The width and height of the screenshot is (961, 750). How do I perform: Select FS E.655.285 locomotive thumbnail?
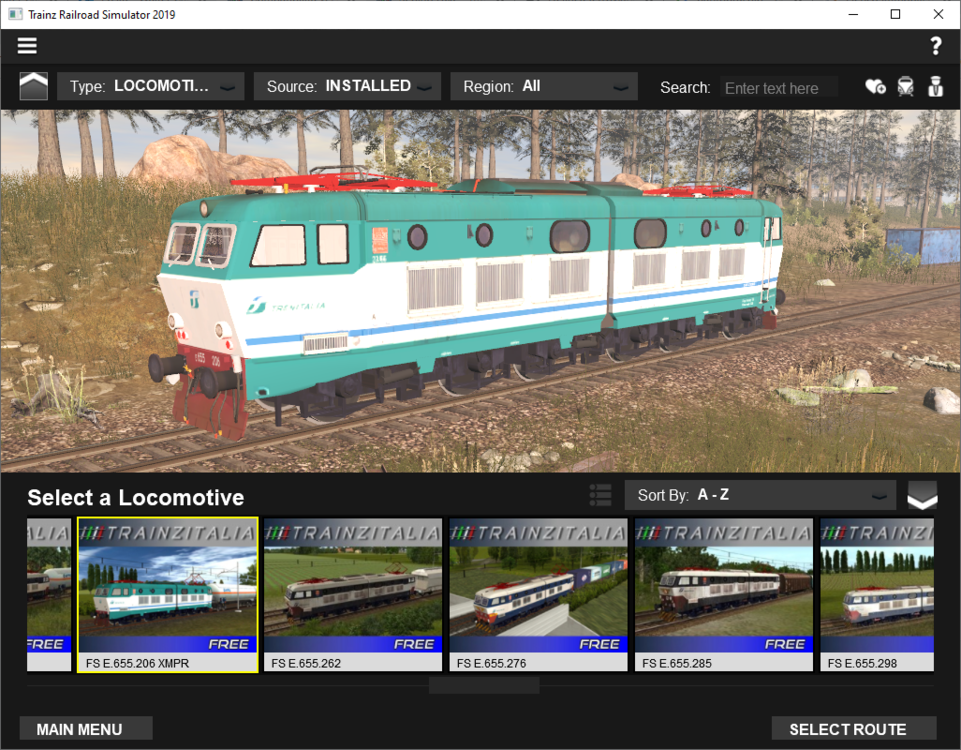click(x=724, y=595)
